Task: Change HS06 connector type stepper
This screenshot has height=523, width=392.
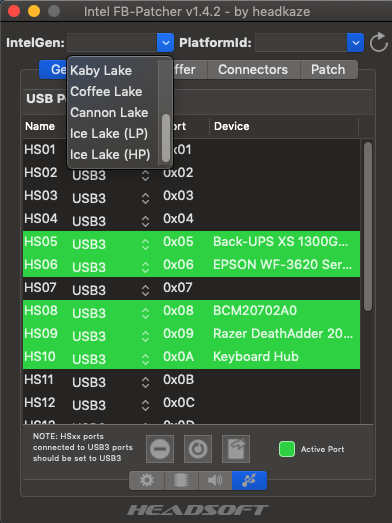Action: tap(145, 267)
